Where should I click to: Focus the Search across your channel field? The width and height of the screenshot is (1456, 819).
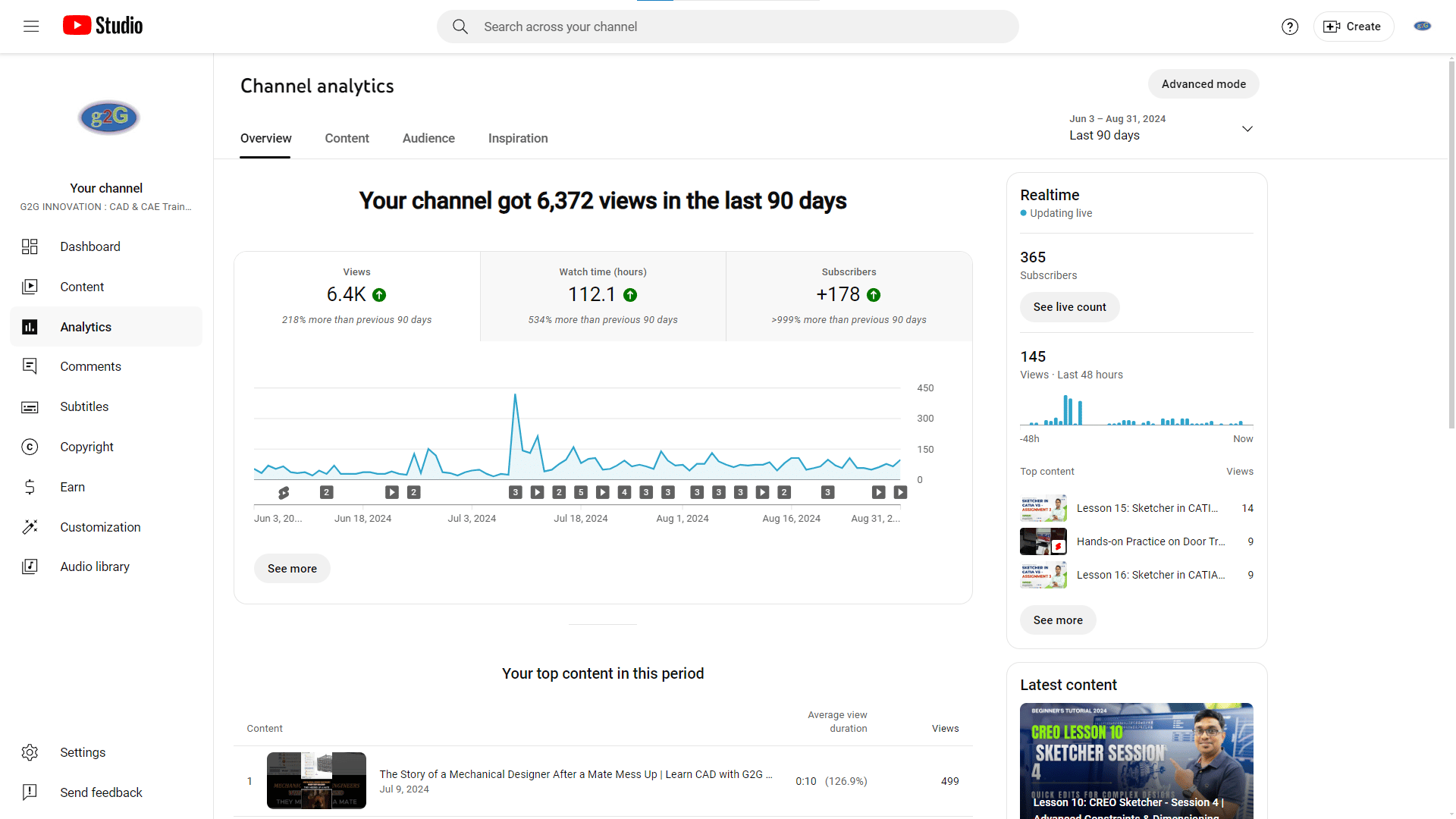pyautogui.click(x=728, y=27)
